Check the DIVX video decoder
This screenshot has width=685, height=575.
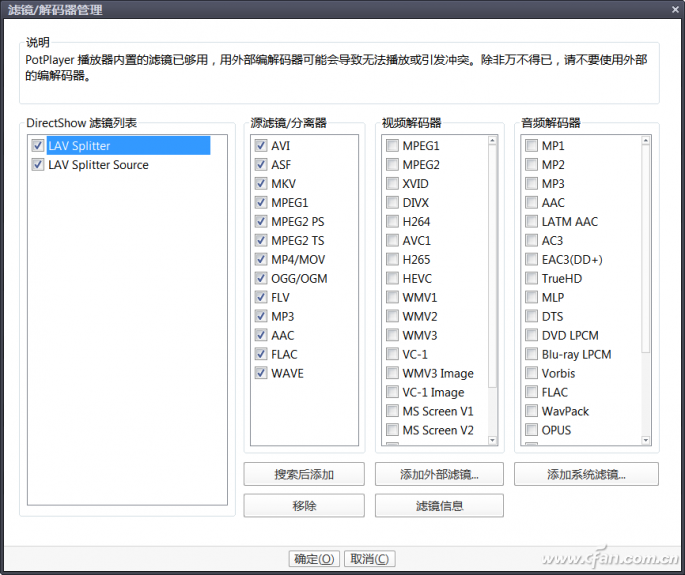(392, 203)
